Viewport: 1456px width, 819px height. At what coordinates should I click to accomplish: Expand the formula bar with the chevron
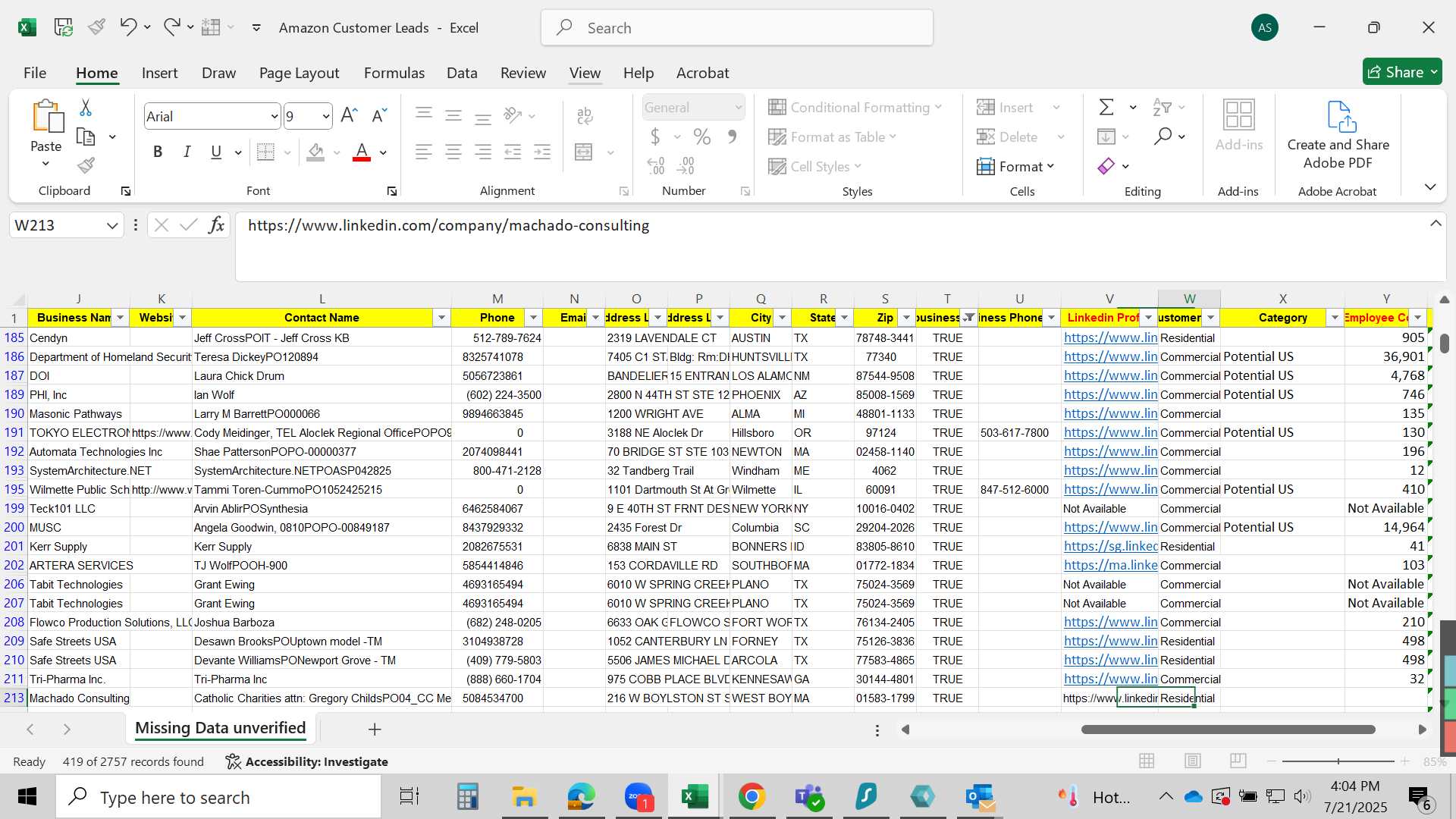[1436, 224]
